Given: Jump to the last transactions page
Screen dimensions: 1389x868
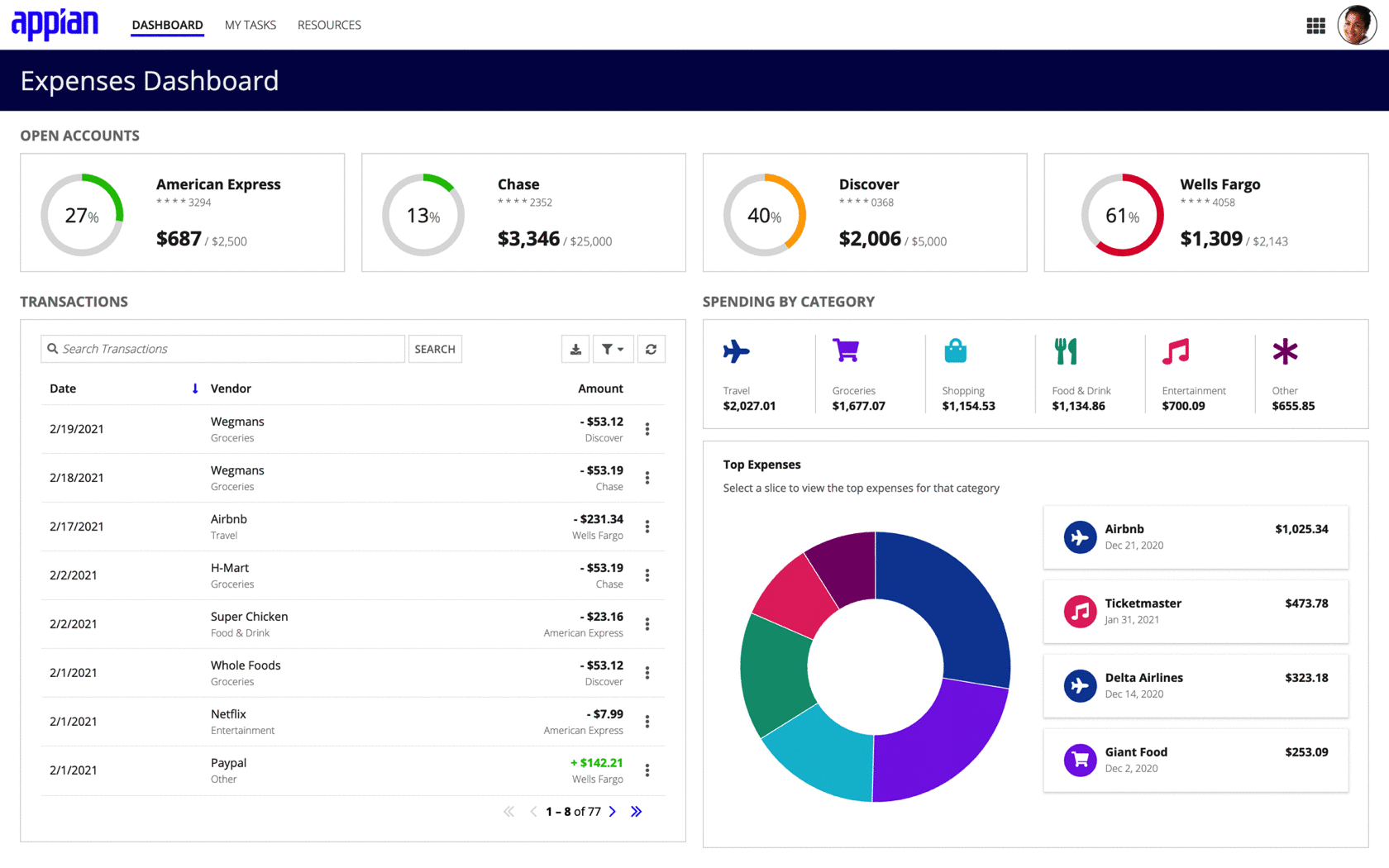Looking at the screenshot, I should pos(636,812).
